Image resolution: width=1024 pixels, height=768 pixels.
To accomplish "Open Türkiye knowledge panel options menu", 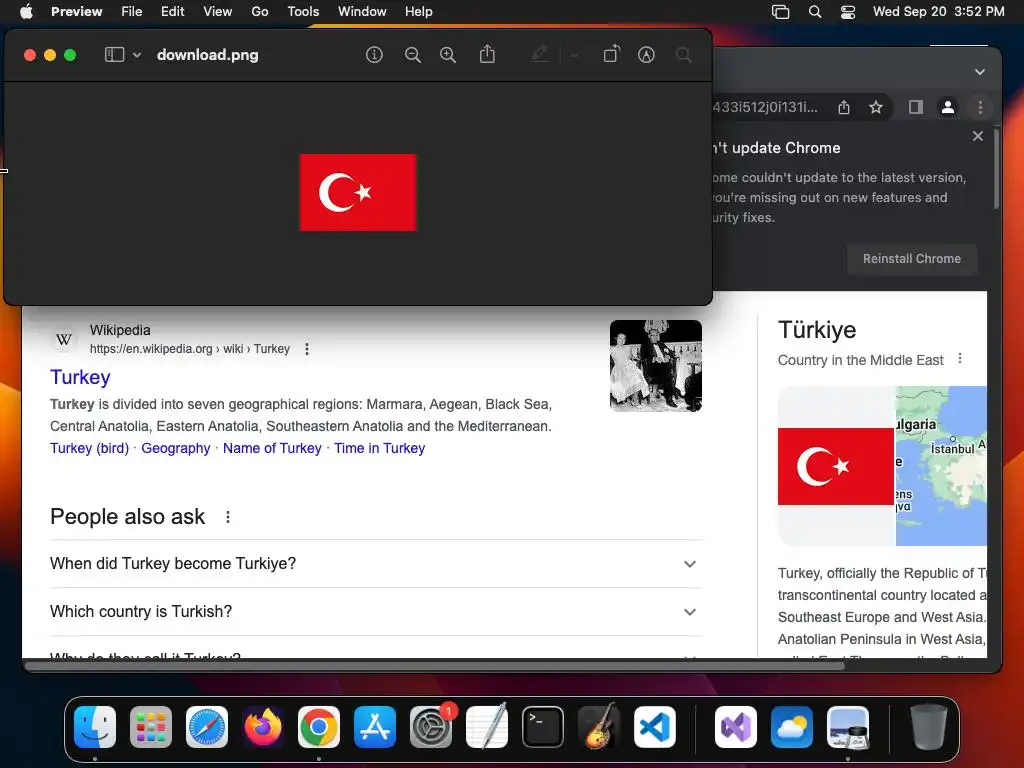I will pyautogui.click(x=960, y=359).
